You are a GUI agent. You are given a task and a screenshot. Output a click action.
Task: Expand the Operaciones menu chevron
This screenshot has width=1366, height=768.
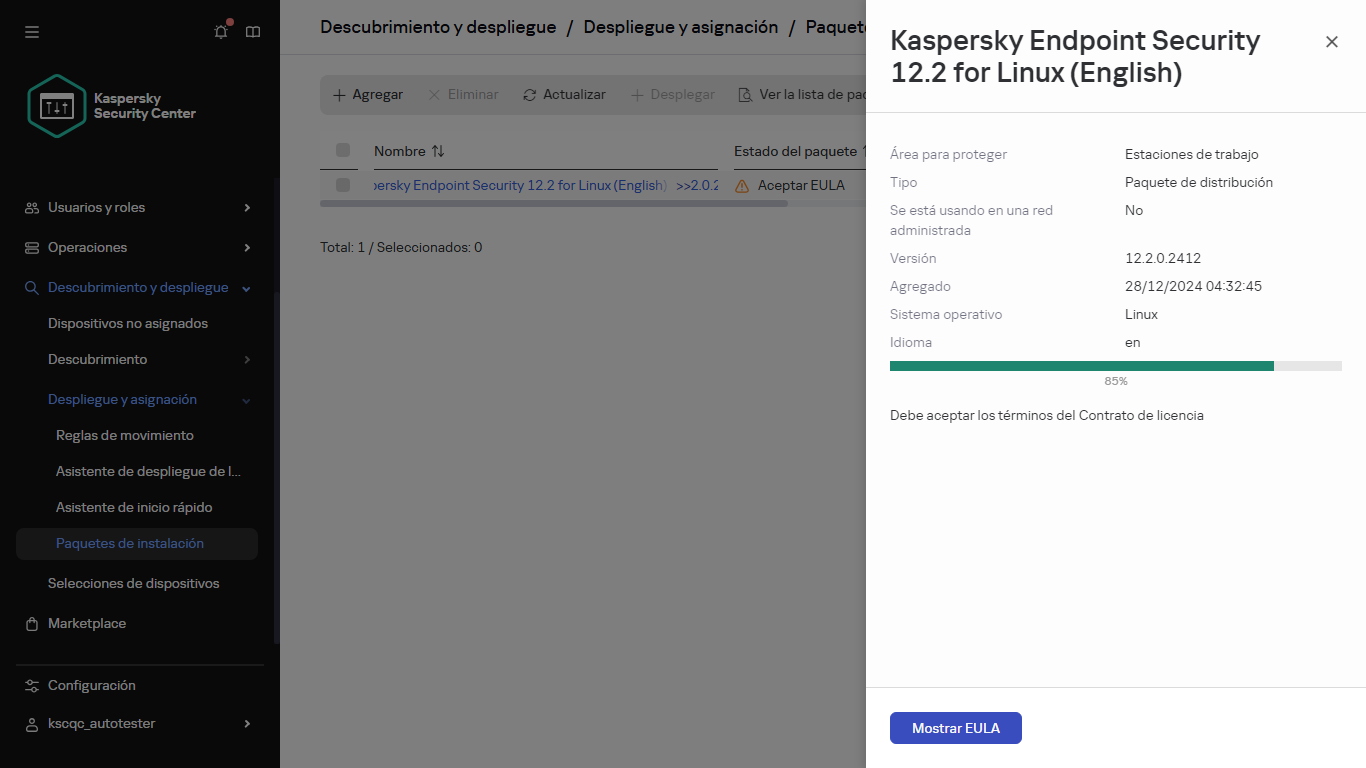pyautogui.click(x=247, y=247)
